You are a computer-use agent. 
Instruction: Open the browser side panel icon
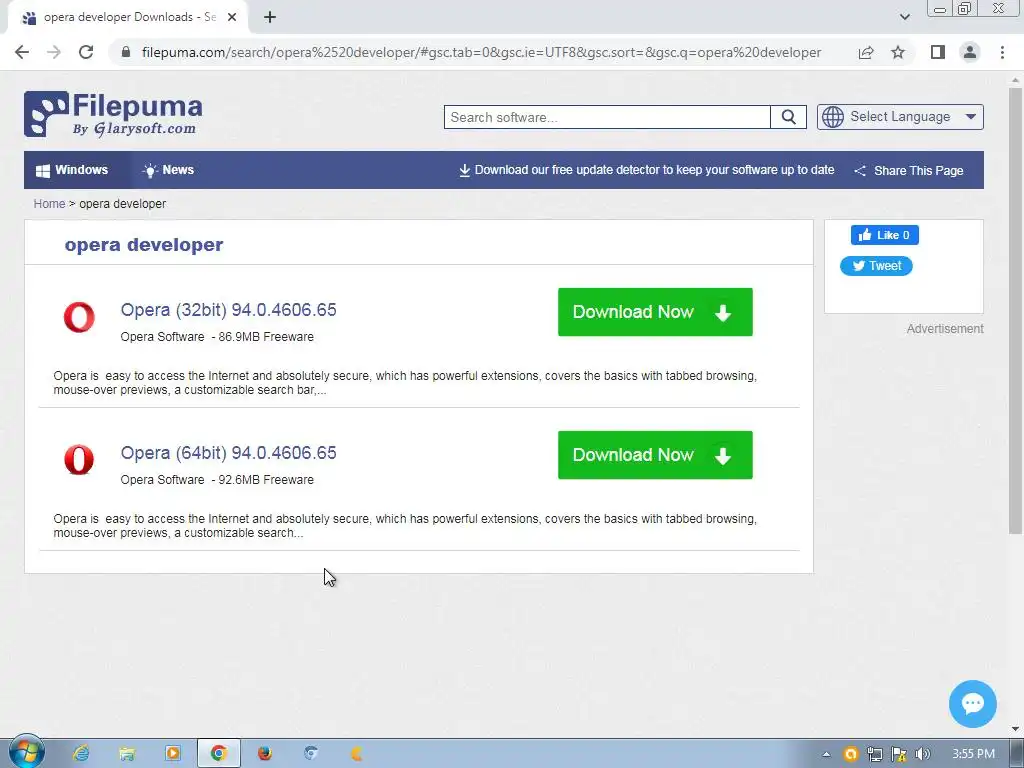coord(938,52)
